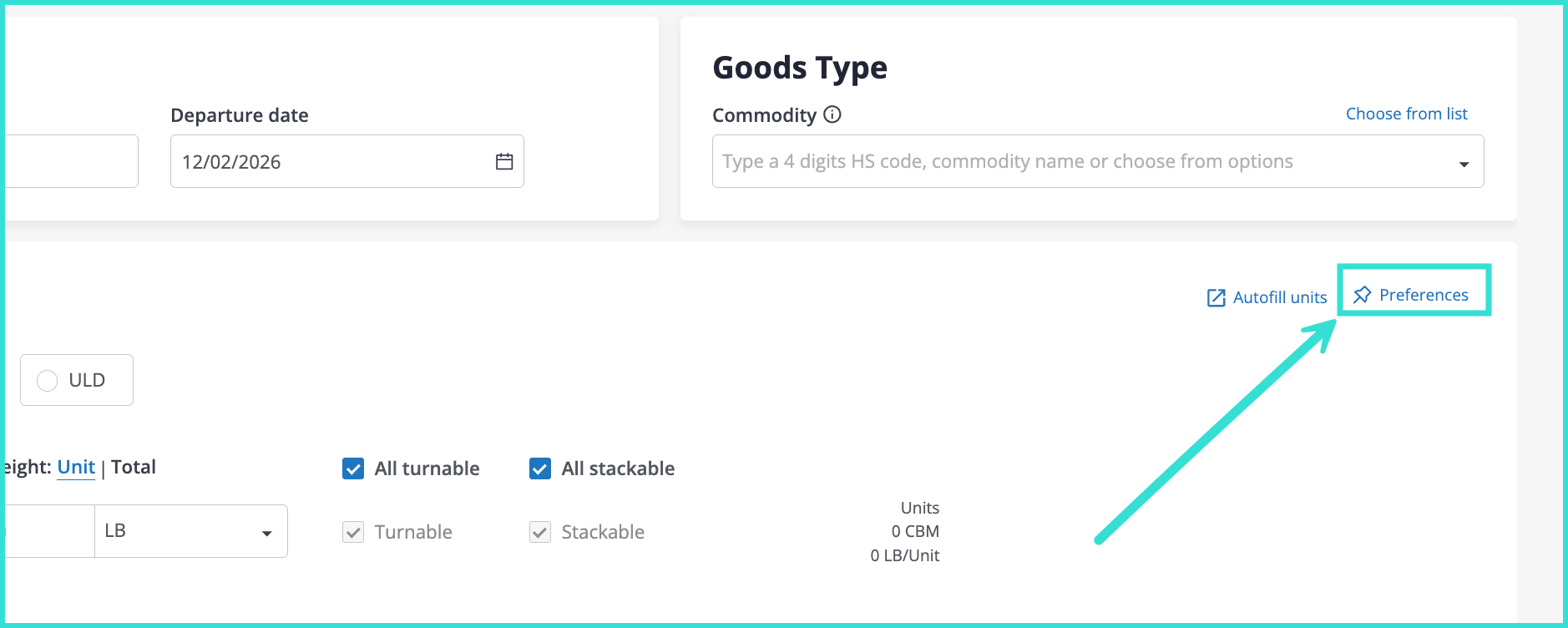Uncheck the All turnable checkbox
Screen dimensions: 1568x628
[x=353, y=468]
